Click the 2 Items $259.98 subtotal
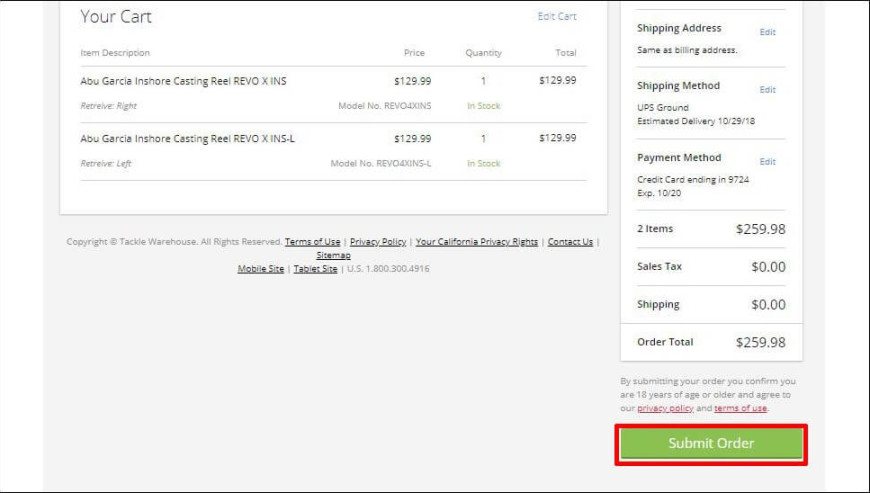870x493 pixels. point(760,230)
